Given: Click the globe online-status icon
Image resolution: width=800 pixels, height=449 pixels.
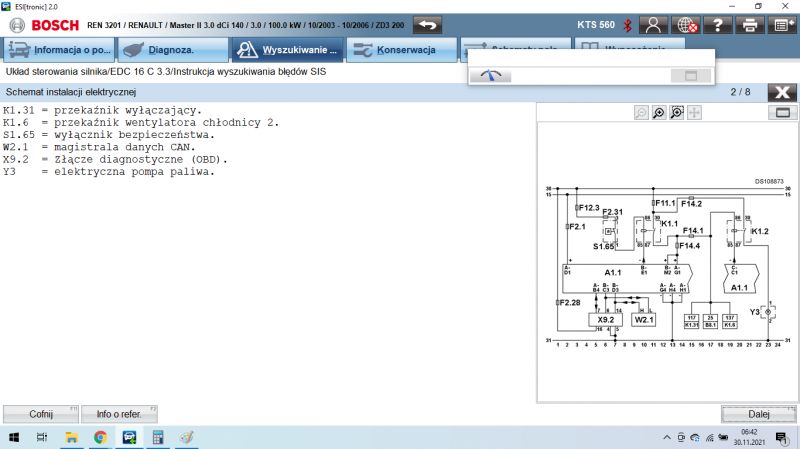Looking at the screenshot, I should pyautogui.click(x=685, y=25).
